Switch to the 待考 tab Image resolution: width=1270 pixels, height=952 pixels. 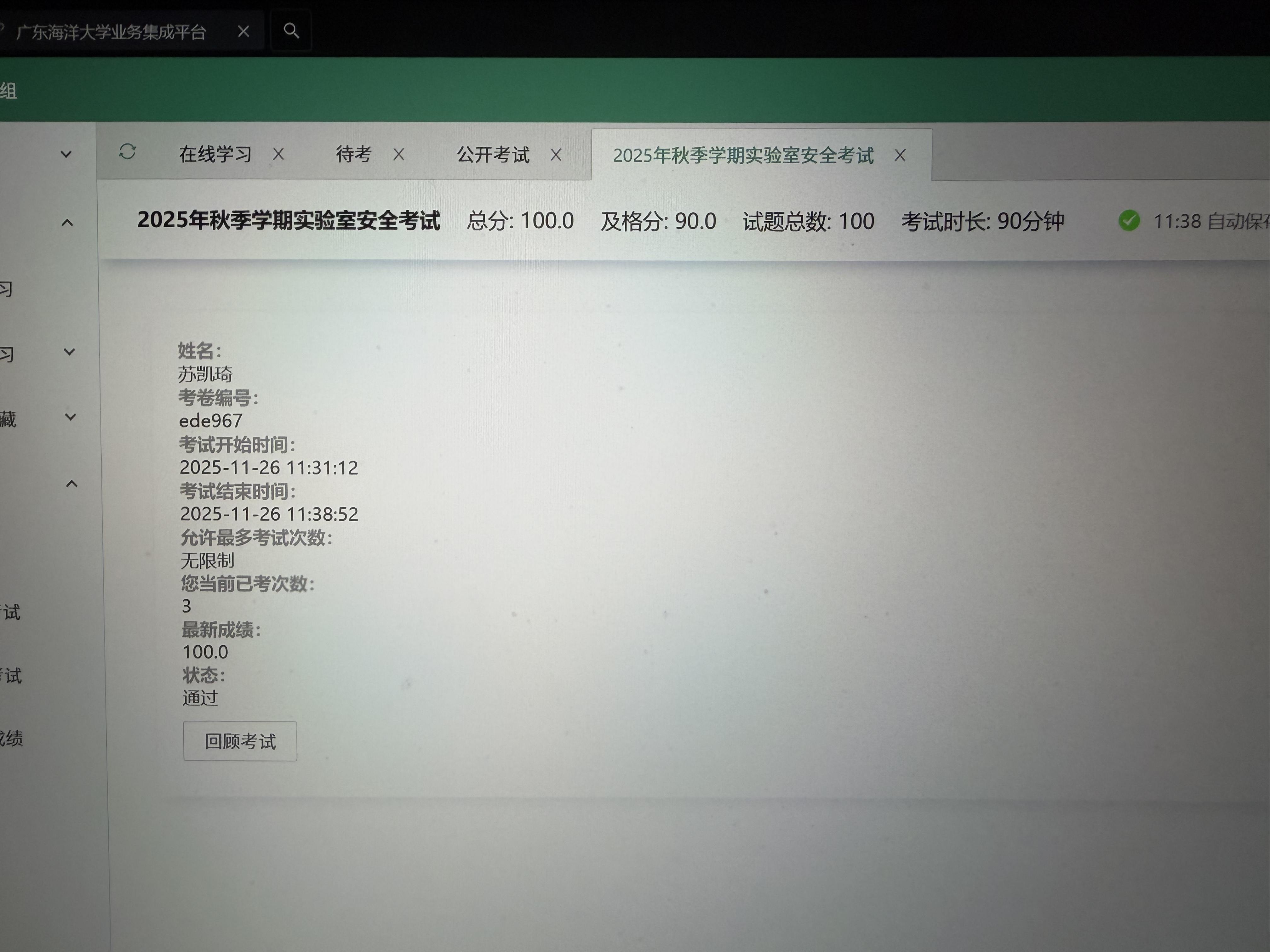[354, 154]
